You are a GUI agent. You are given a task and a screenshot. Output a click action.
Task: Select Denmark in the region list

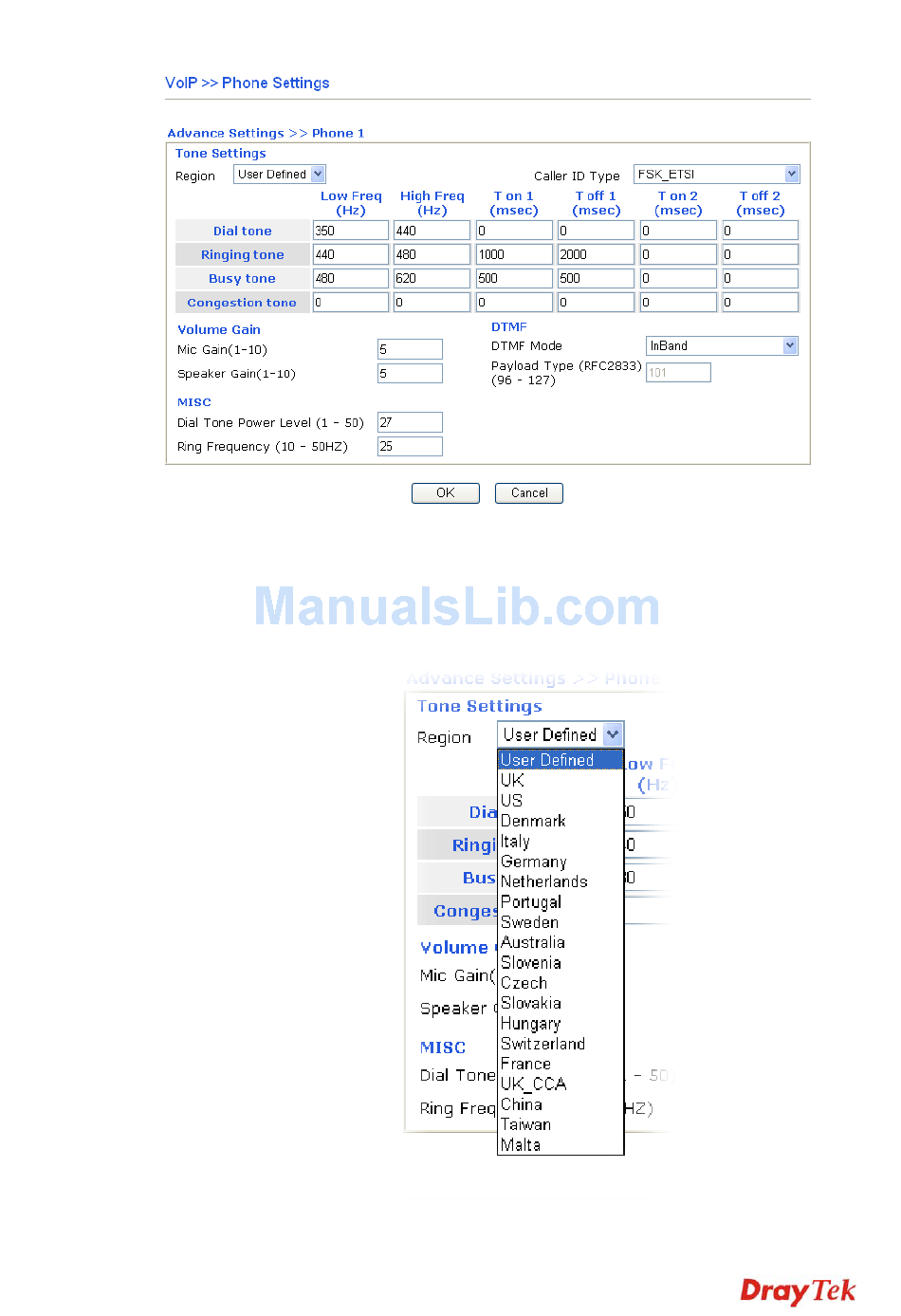[561, 821]
